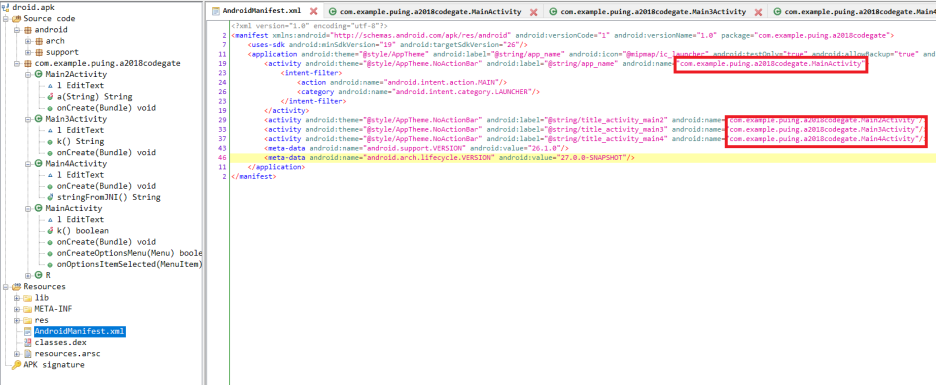Click the MainActivity class icon in tree

pyautogui.click(x=39, y=208)
